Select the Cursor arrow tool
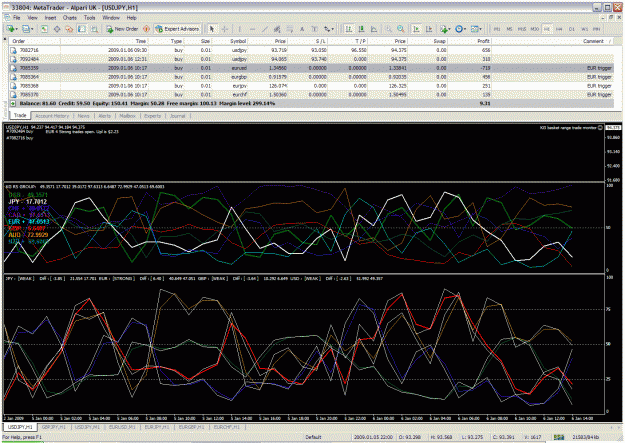Screen dimensions: 625x443 (212, 29)
